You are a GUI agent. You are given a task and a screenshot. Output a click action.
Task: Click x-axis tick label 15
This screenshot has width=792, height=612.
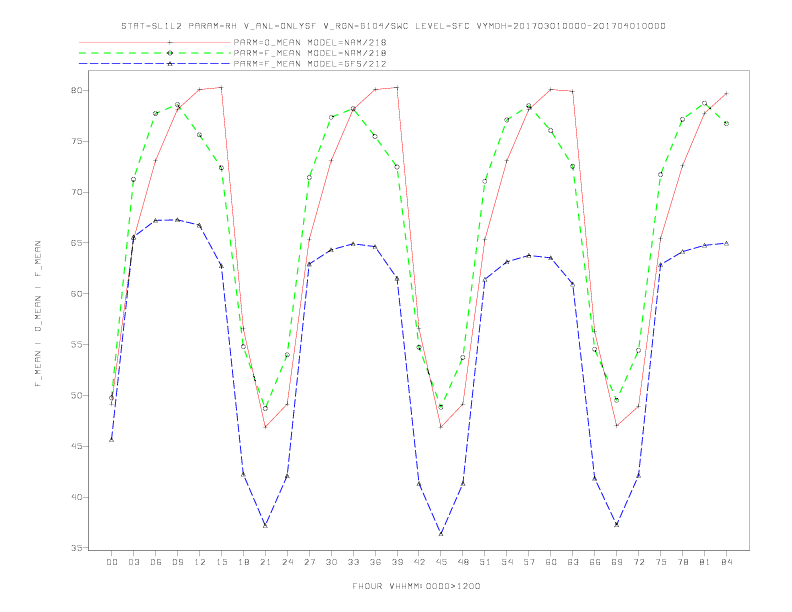pyautogui.click(x=222, y=562)
